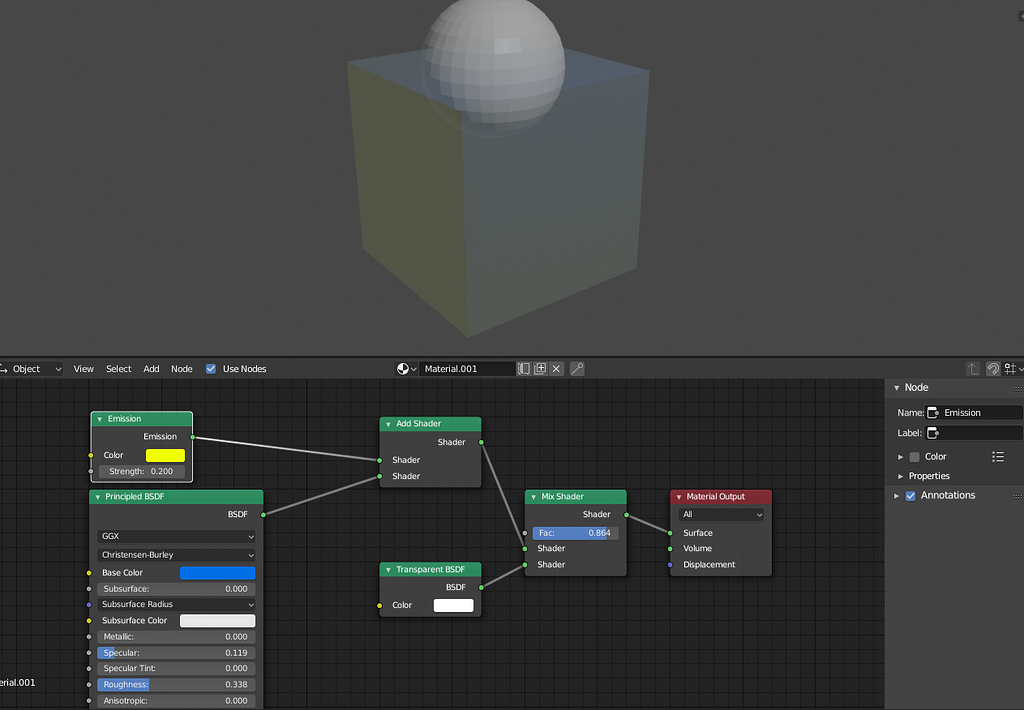
Task: Create a new material with the plus button
Action: (540, 369)
